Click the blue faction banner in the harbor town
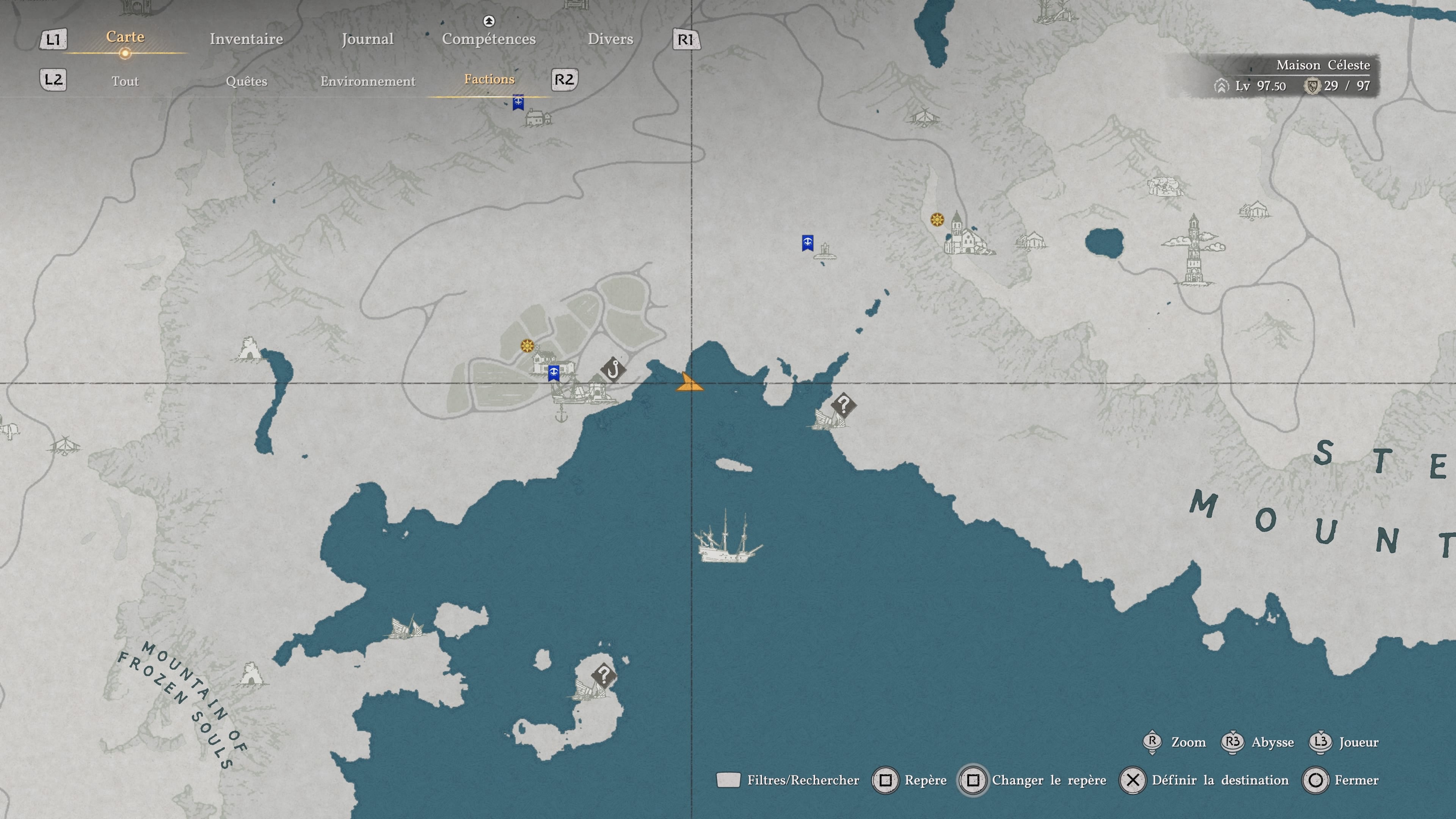Screen dimensions: 1456x819 click(x=554, y=373)
